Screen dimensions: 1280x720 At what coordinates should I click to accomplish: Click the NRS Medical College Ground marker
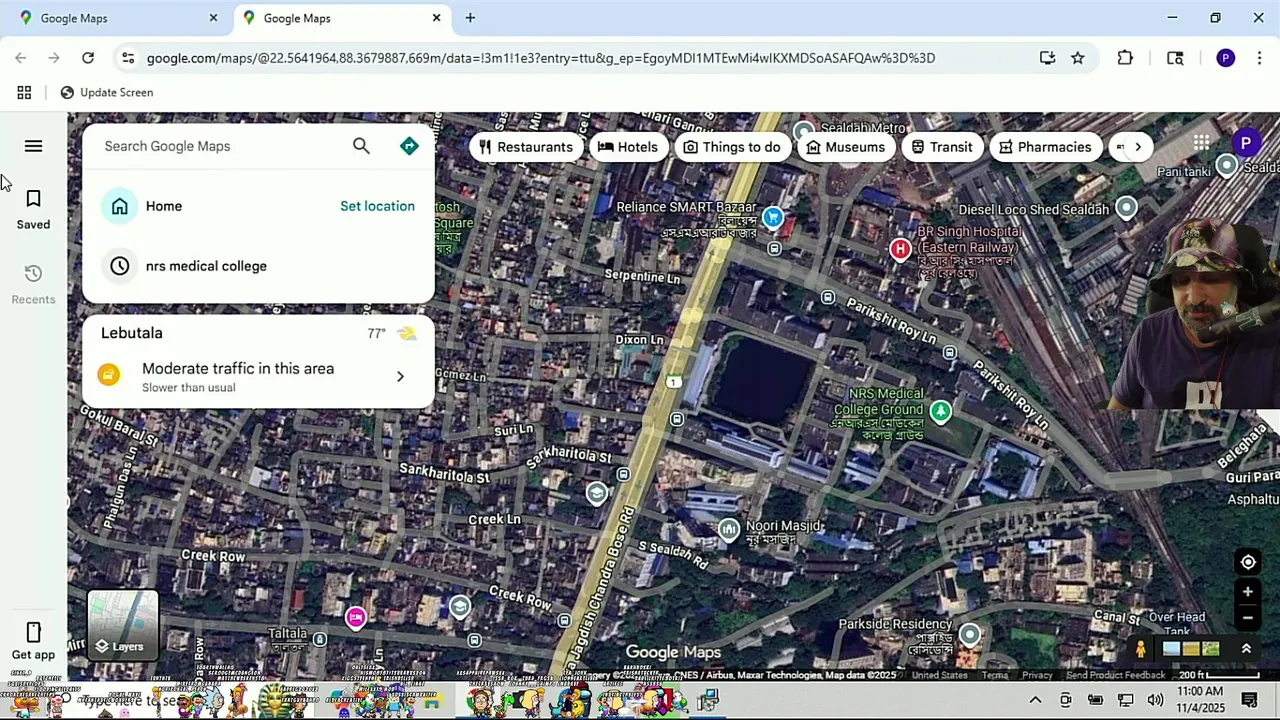click(940, 411)
